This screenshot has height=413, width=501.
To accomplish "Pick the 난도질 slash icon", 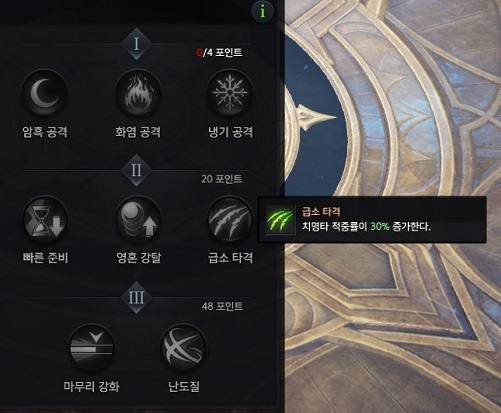I will [183, 347].
